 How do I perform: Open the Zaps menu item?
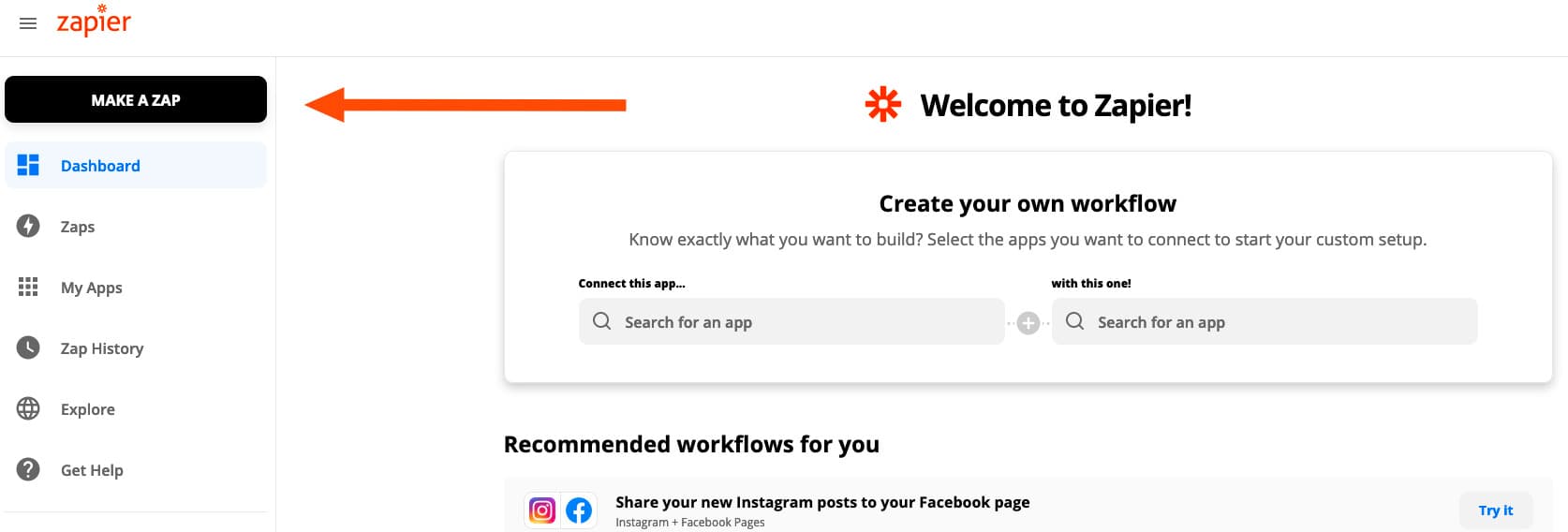tap(78, 227)
